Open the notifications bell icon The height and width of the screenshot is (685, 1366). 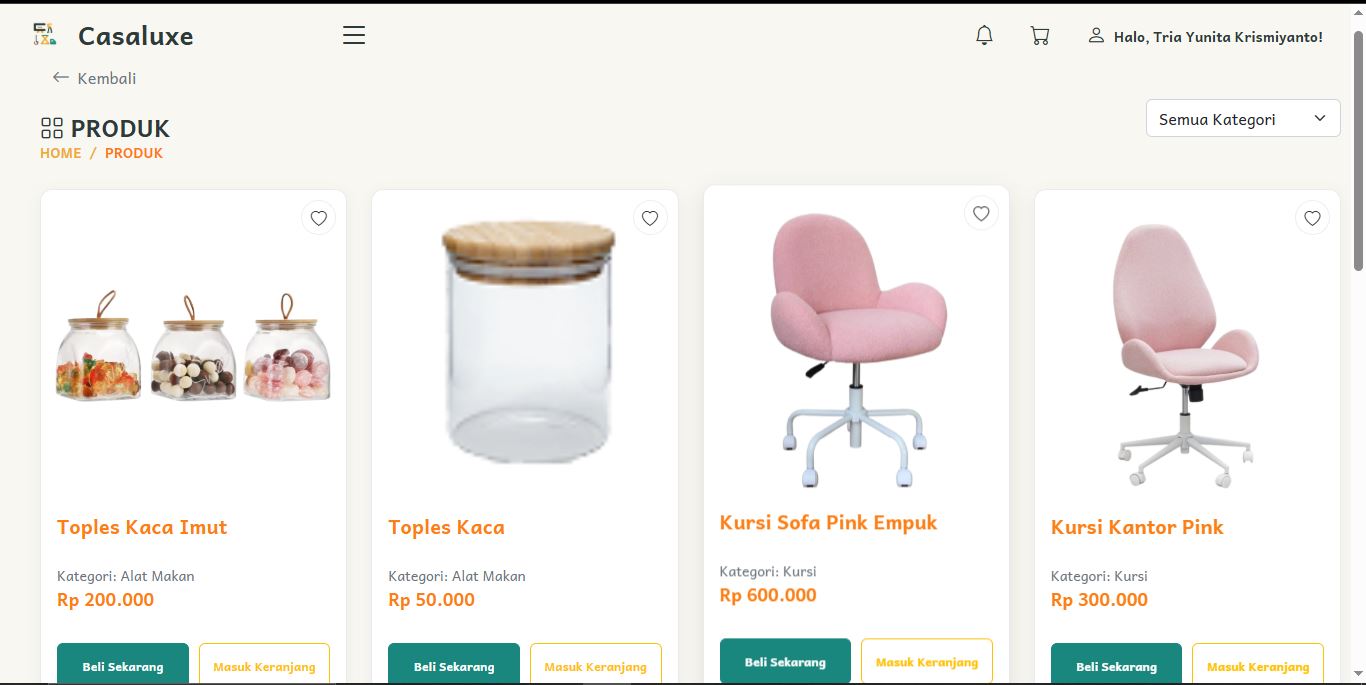[984, 36]
